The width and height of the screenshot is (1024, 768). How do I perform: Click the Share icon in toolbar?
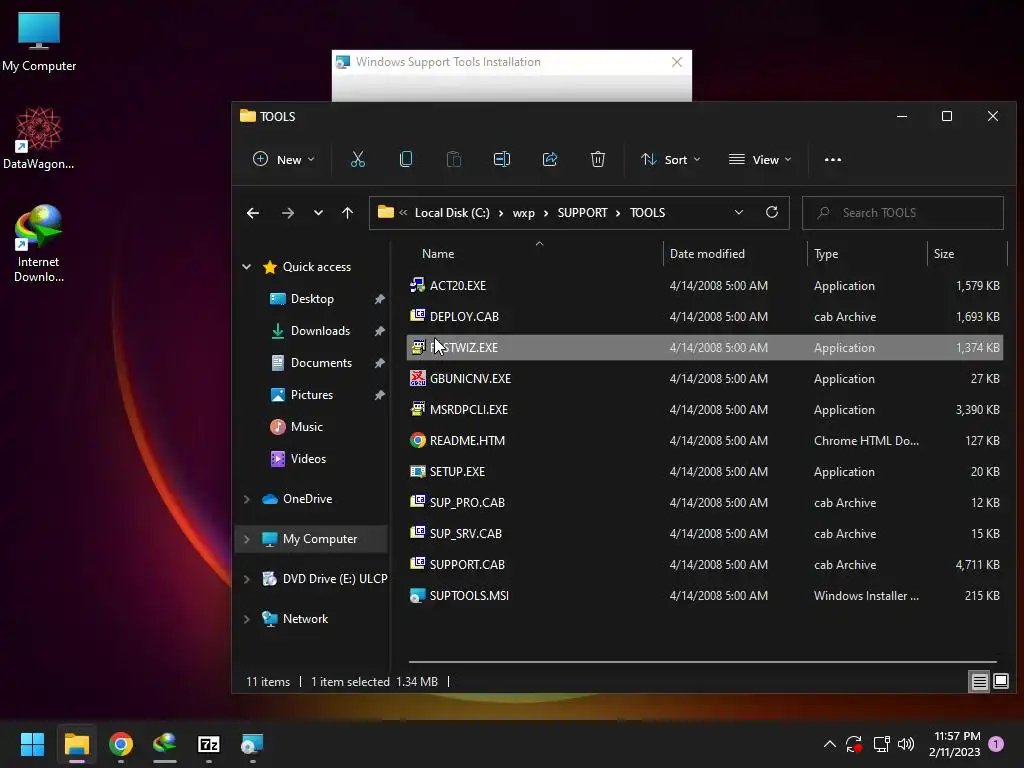point(550,159)
